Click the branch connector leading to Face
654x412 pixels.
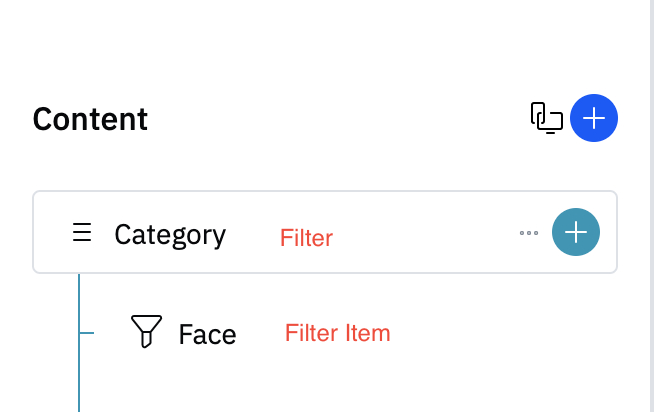(x=87, y=333)
